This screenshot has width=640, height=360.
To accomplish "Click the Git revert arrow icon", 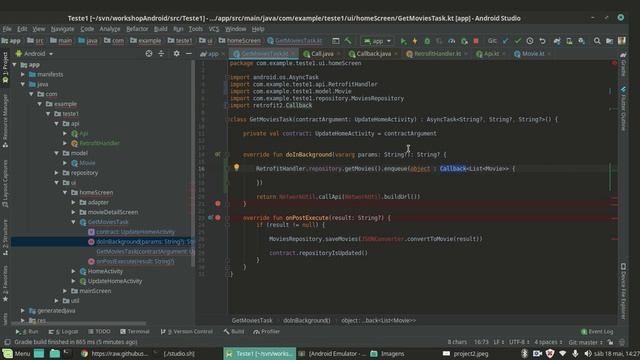I will click(542, 41).
